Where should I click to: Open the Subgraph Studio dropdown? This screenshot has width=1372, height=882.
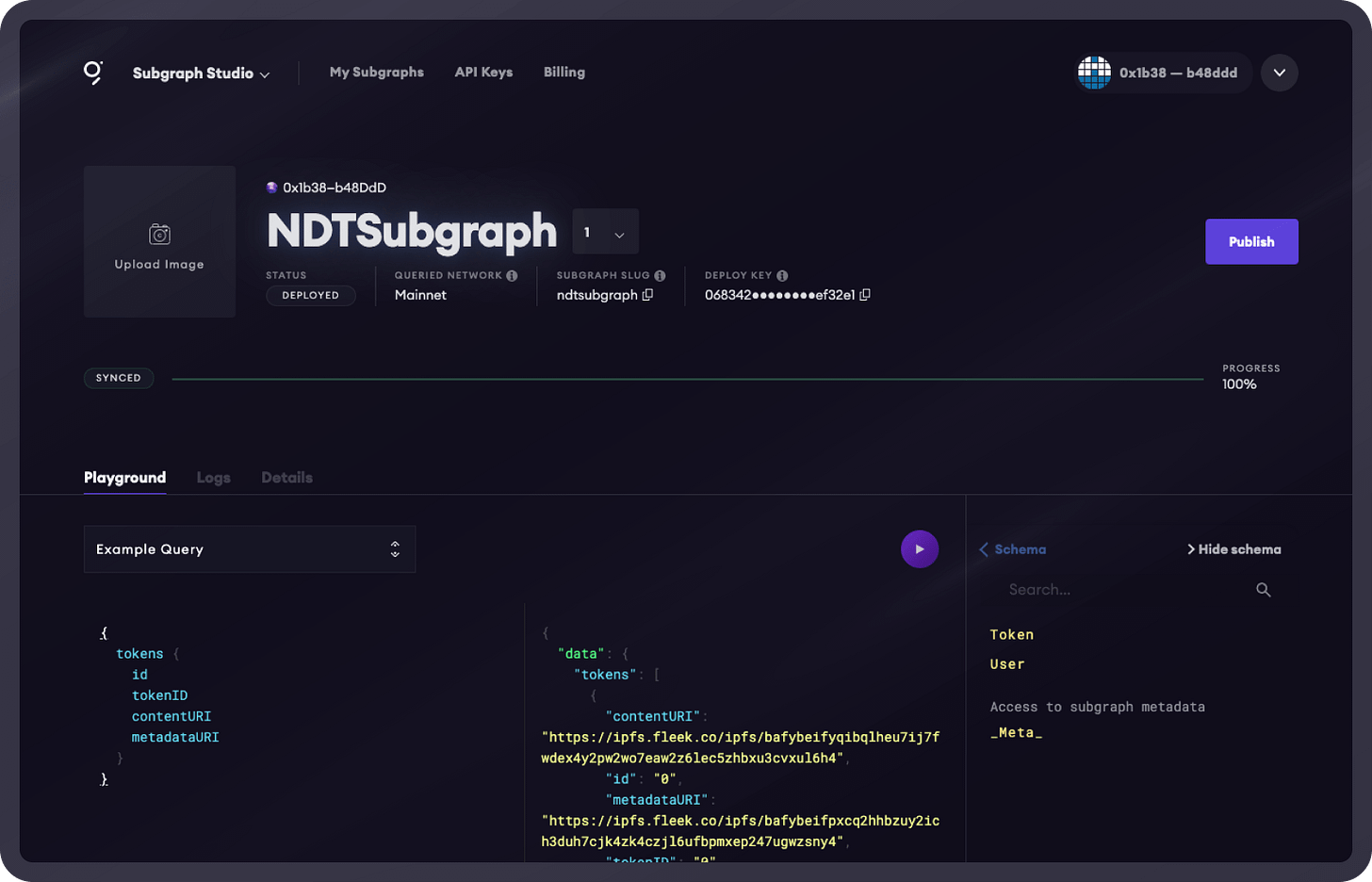[201, 73]
